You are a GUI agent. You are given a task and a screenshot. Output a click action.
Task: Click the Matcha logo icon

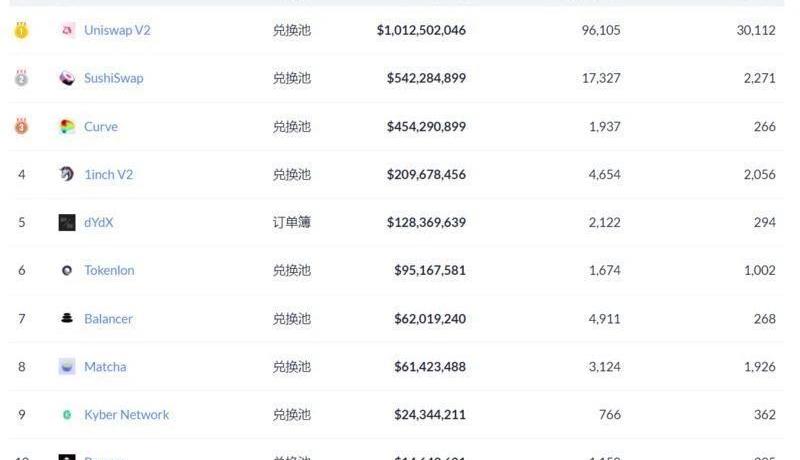(x=67, y=367)
